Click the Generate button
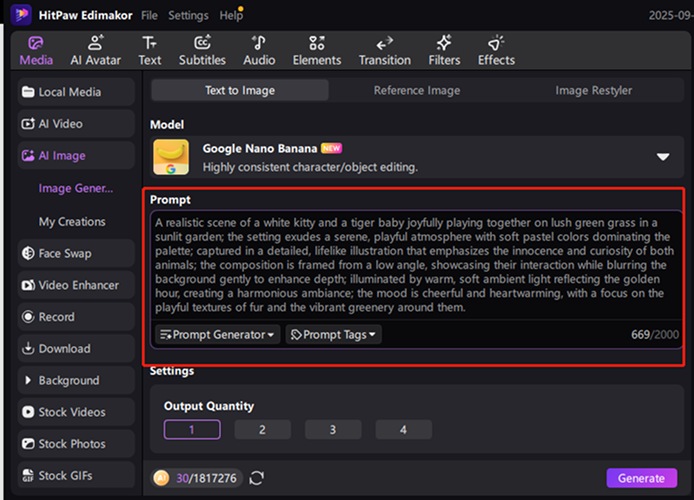 [x=641, y=478]
